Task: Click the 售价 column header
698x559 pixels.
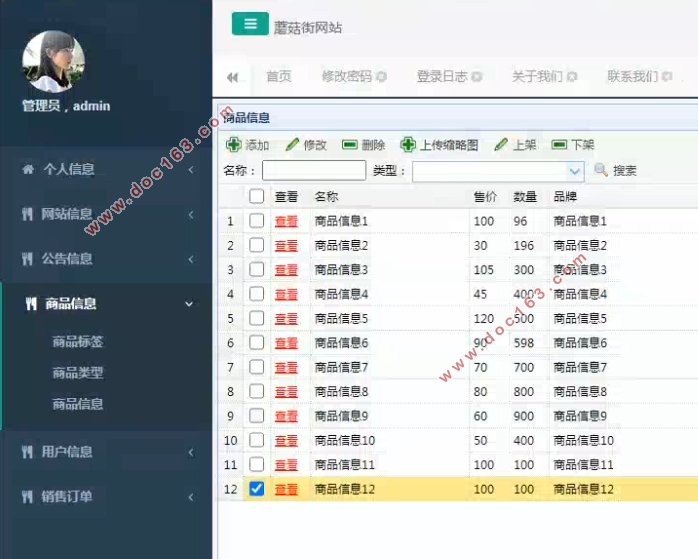Action: coord(485,196)
